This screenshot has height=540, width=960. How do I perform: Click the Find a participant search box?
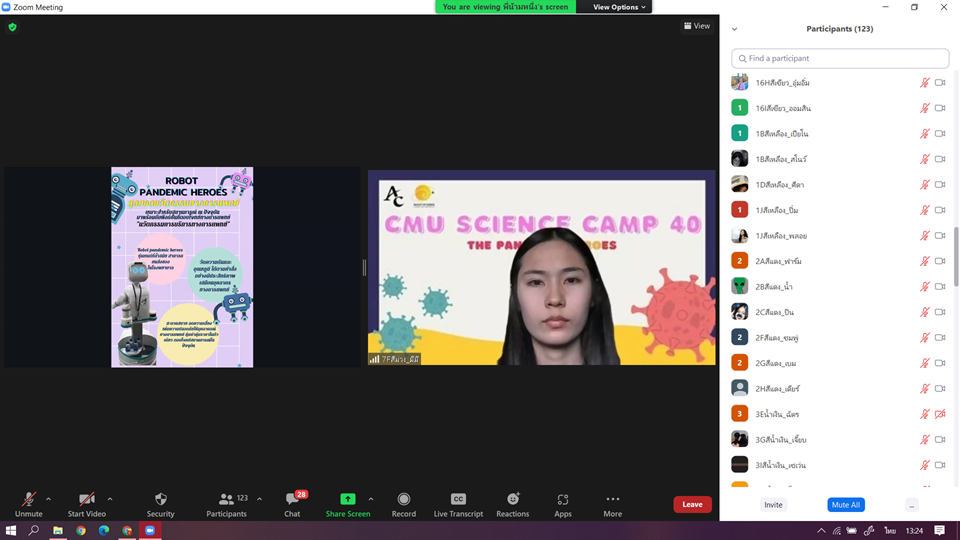pos(840,59)
